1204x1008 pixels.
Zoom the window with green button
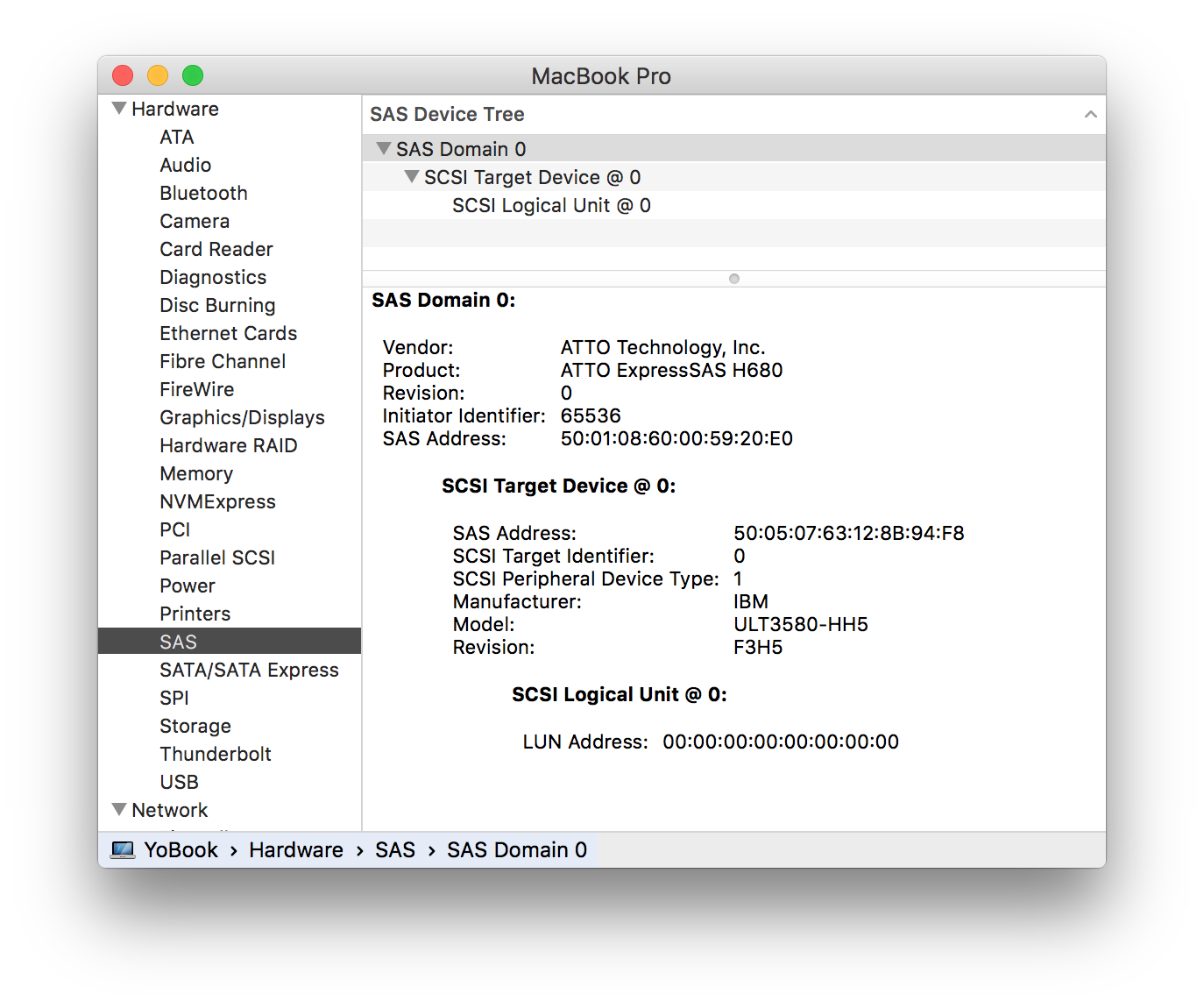pyautogui.click(x=193, y=75)
